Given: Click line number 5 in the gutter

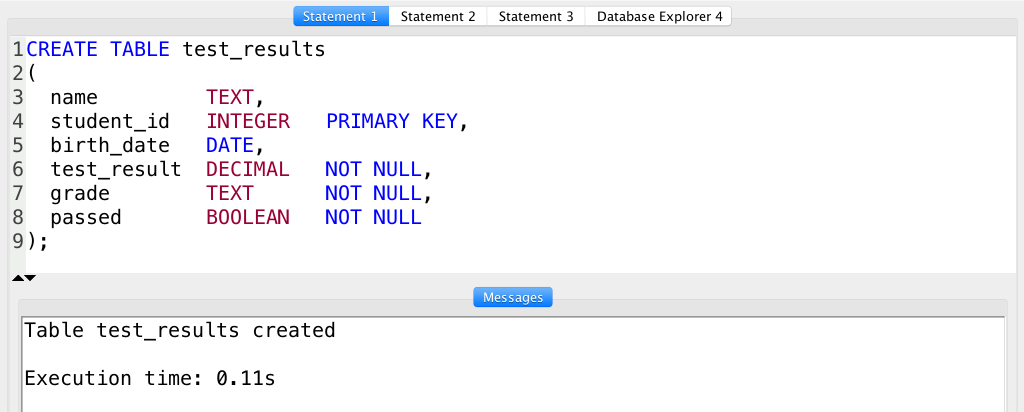Looking at the screenshot, I should 18,145.
